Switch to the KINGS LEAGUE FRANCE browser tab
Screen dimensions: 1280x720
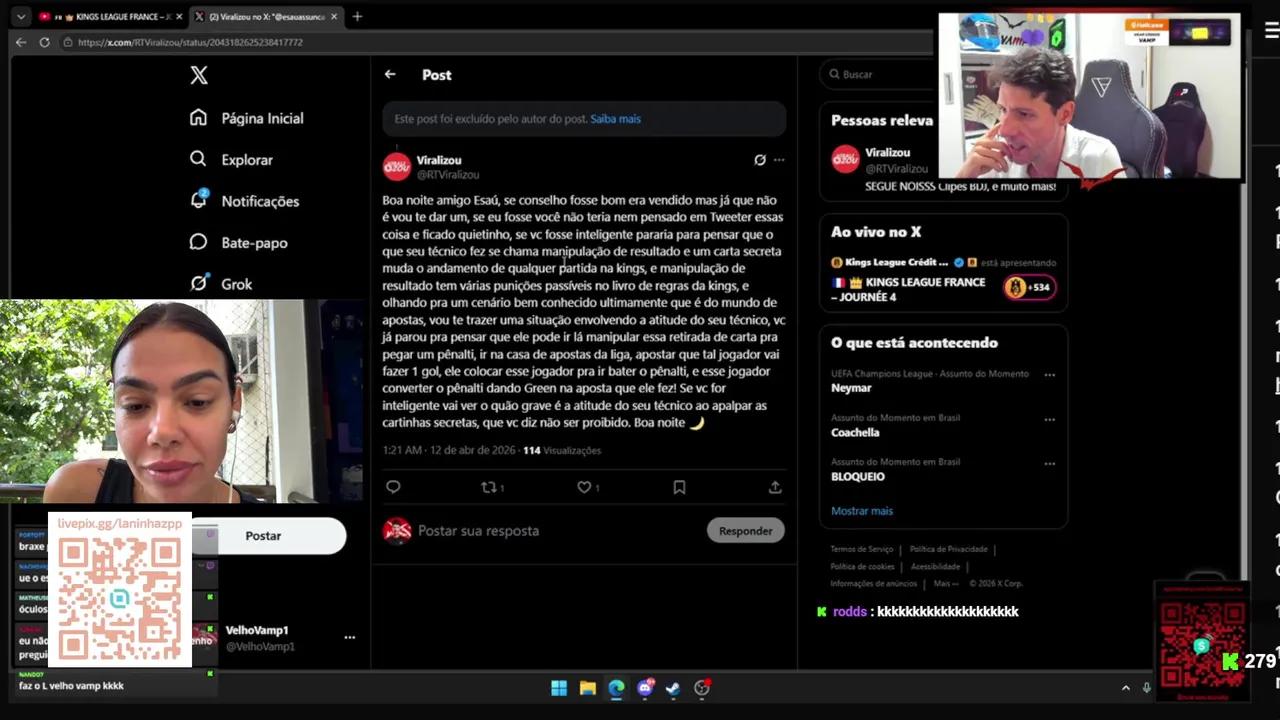tap(110, 16)
